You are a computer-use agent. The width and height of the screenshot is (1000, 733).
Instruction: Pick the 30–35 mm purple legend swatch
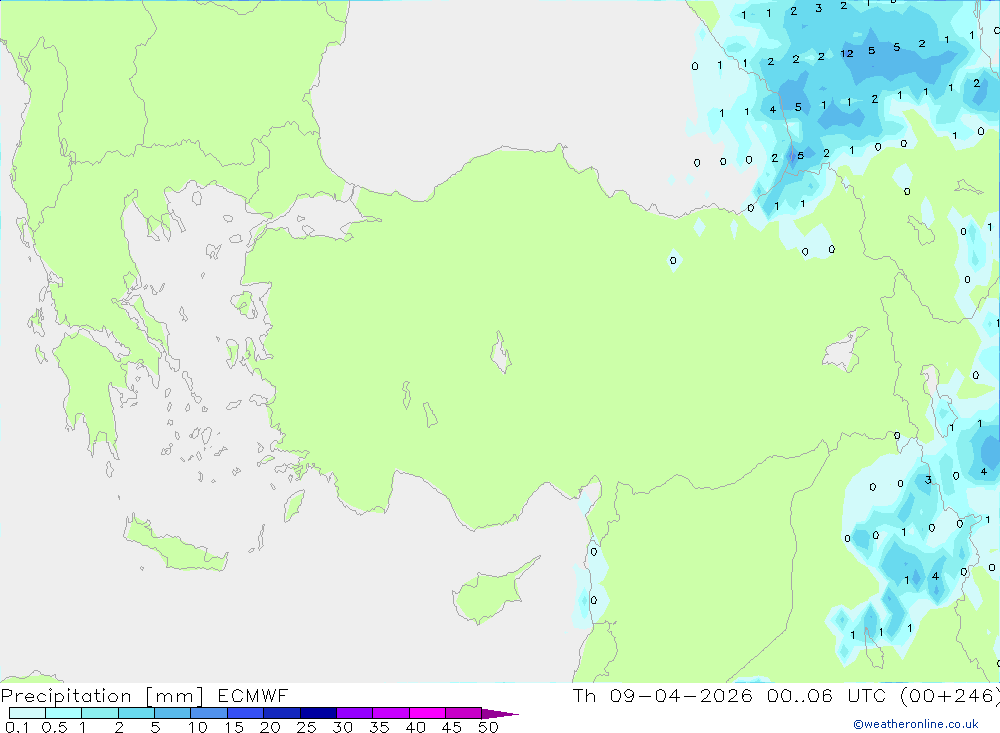pyautogui.click(x=355, y=713)
